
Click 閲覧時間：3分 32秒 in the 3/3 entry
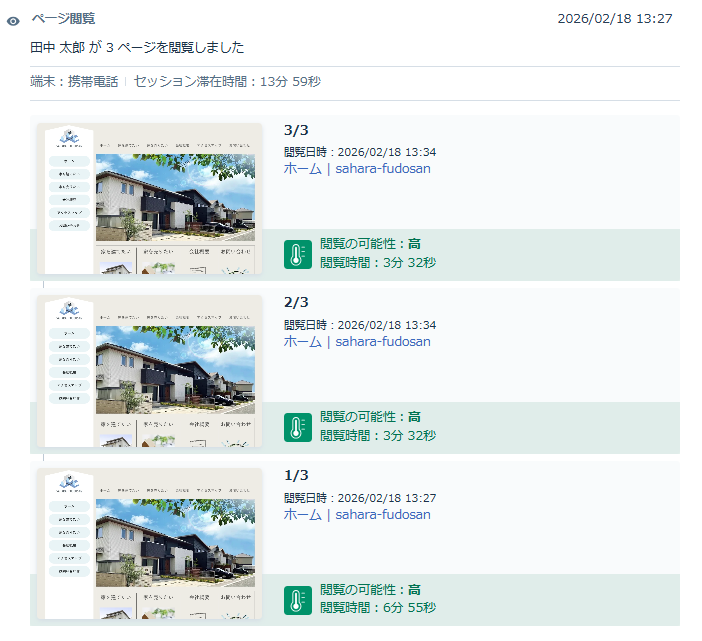point(378,262)
